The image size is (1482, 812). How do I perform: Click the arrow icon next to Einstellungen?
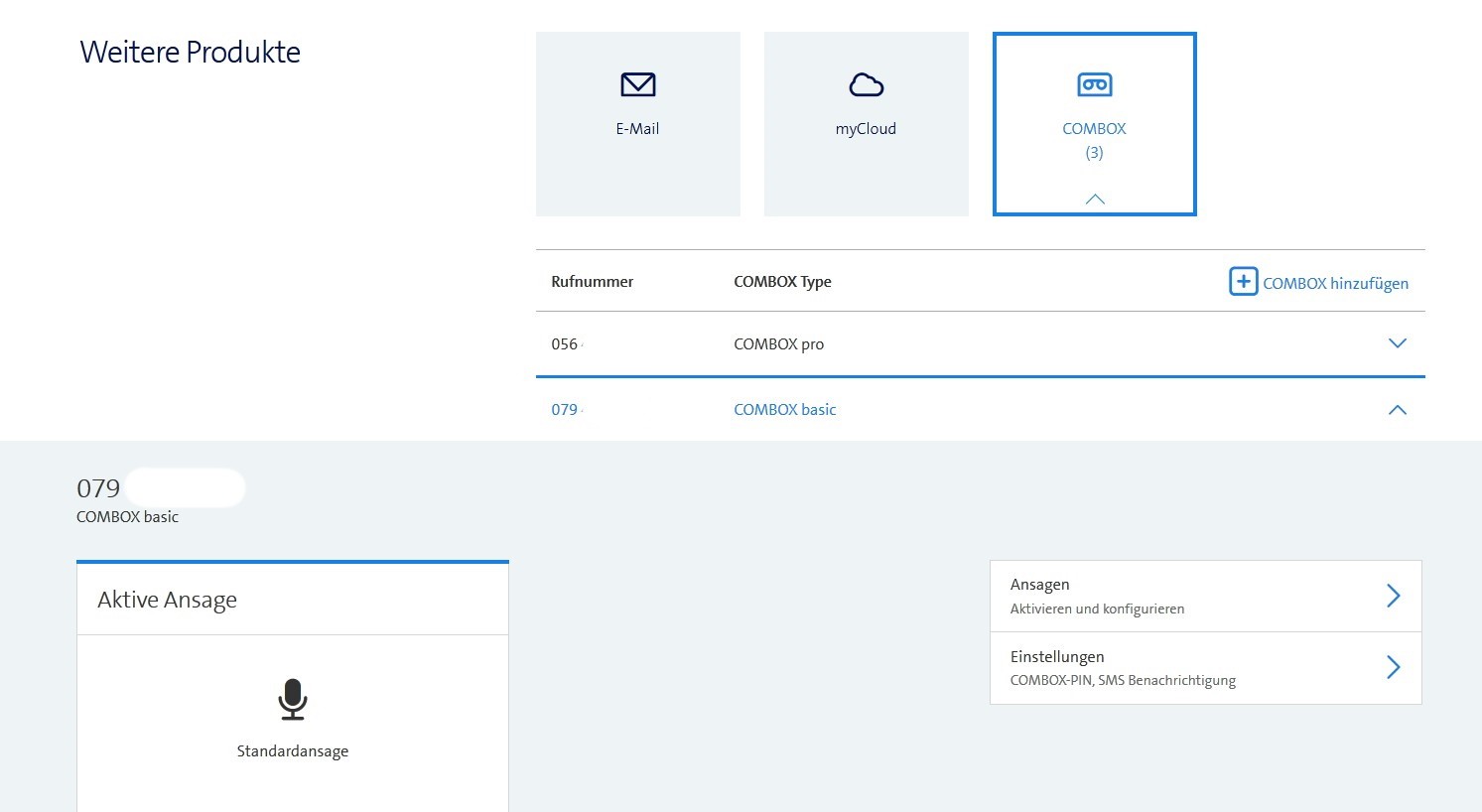coord(1393,667)
